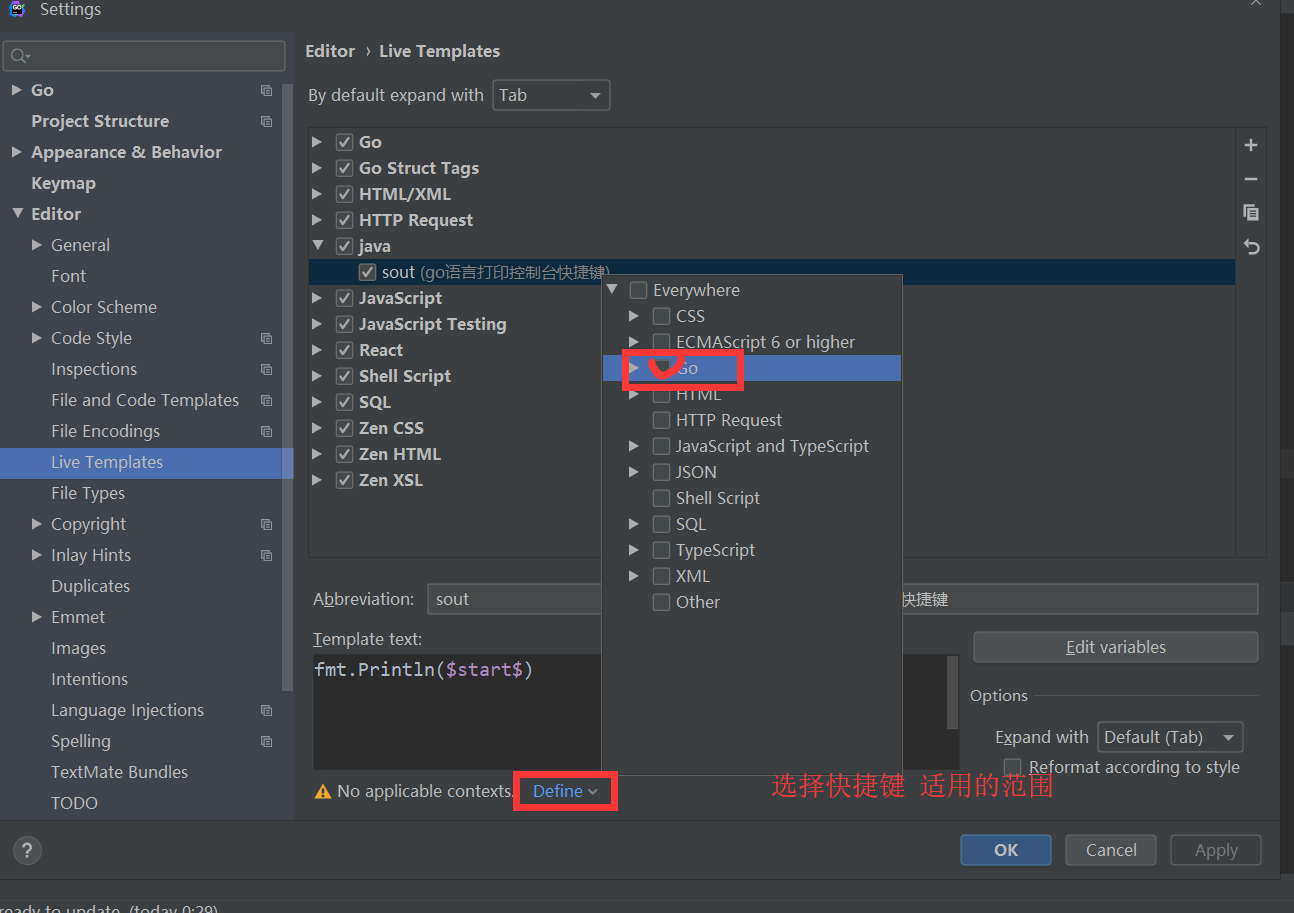This screenshot has width=1294, height=913.
Task: Click project-level icon beside Inlay Hints
Action: tap(266, 555)
